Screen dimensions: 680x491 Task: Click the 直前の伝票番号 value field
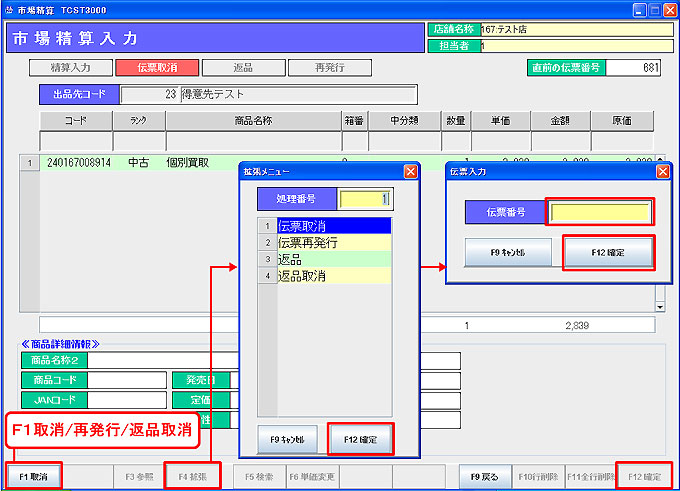[x=633, y=68]
